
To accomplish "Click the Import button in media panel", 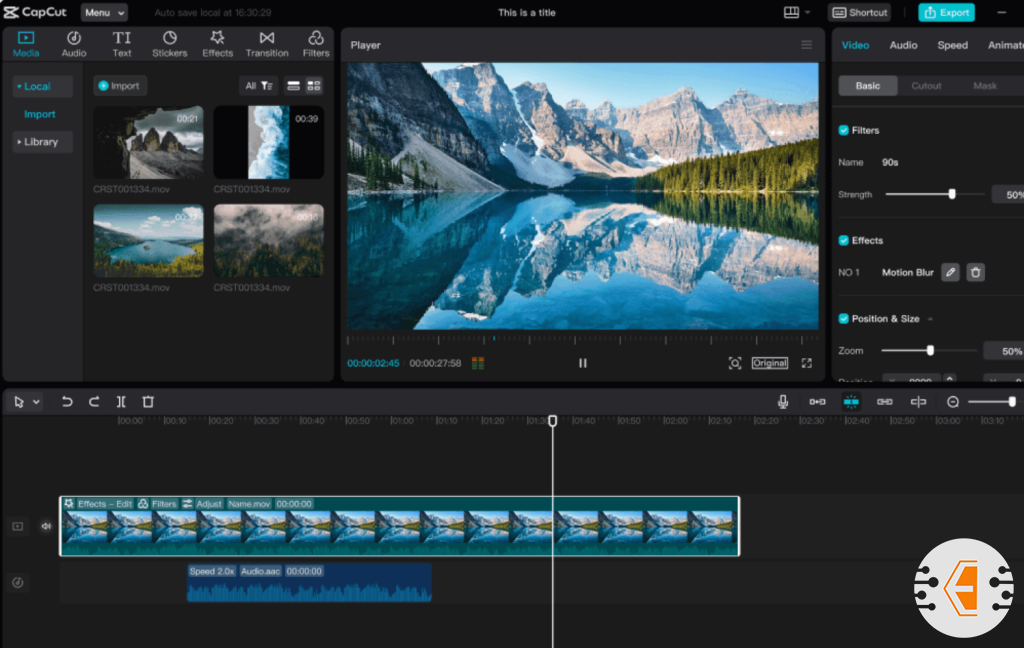I will [x=120, y=86].
